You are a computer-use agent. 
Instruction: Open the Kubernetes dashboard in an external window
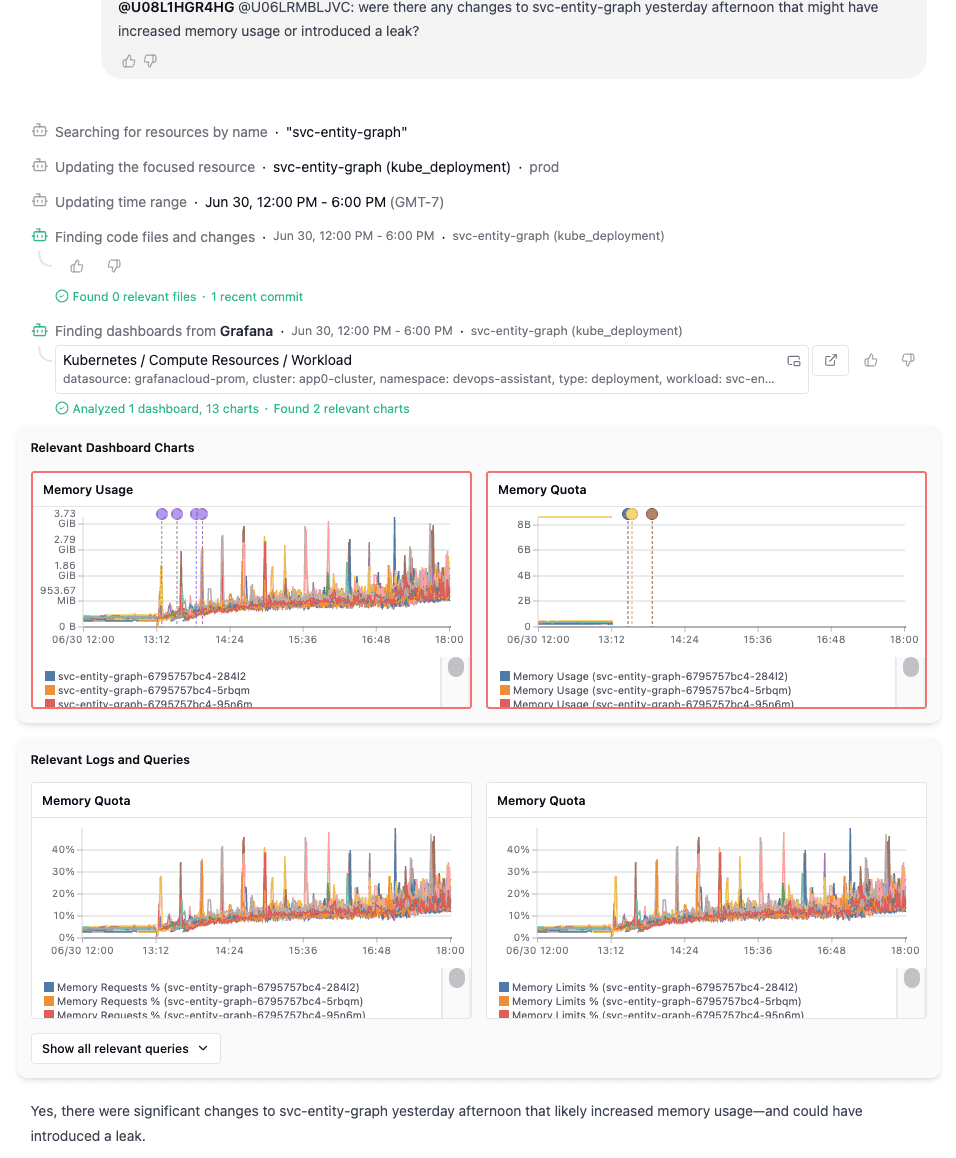[x=831, y=360]
